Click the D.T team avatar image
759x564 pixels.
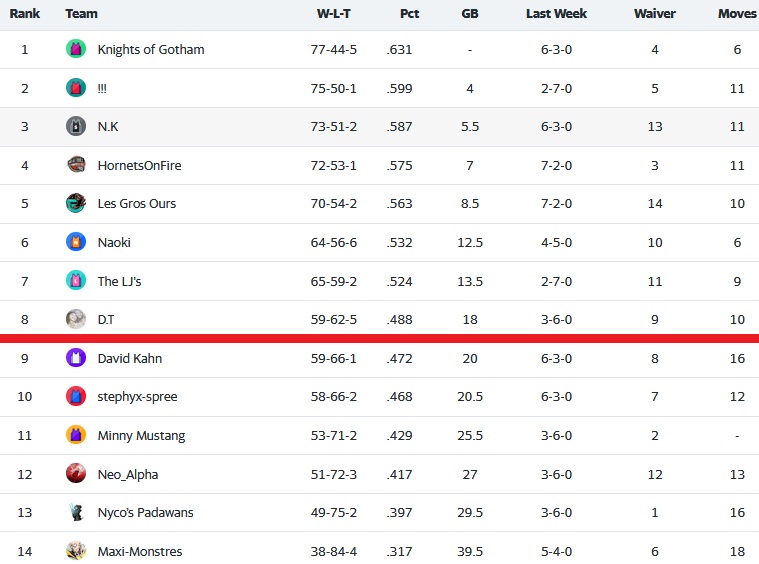click(76, 320)
